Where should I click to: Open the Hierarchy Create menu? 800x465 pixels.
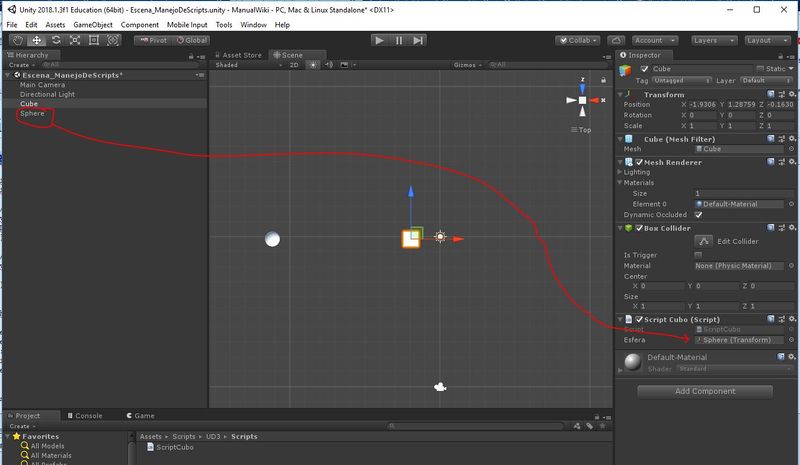[x=22, y=65]
